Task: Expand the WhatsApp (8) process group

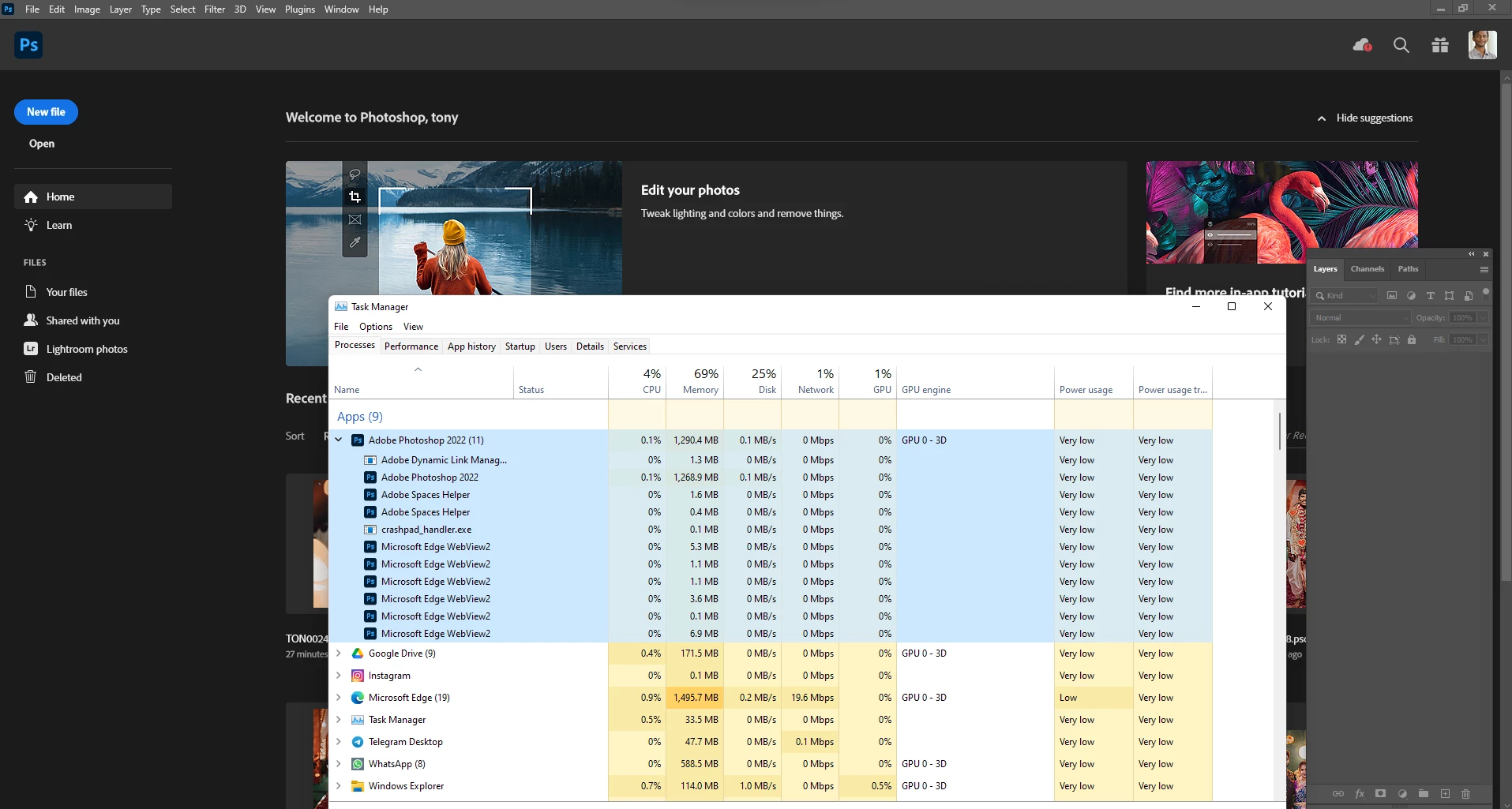Action: pyautogui.click(x=339, y=764)
